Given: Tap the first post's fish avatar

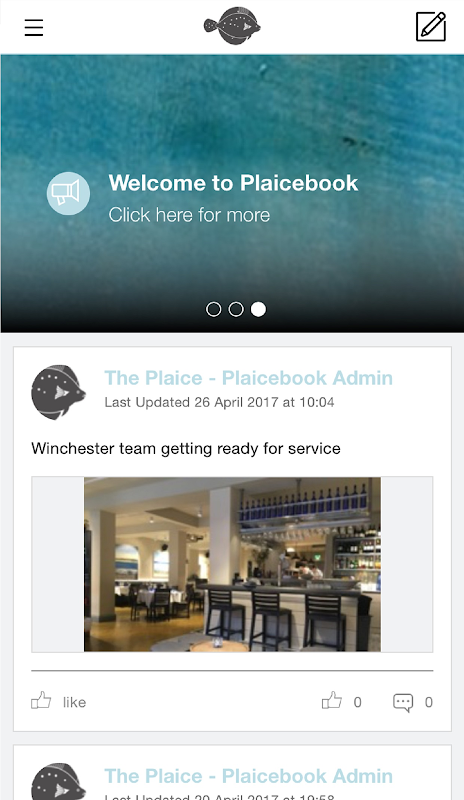Looking at the screenshot, I should 58,392.
